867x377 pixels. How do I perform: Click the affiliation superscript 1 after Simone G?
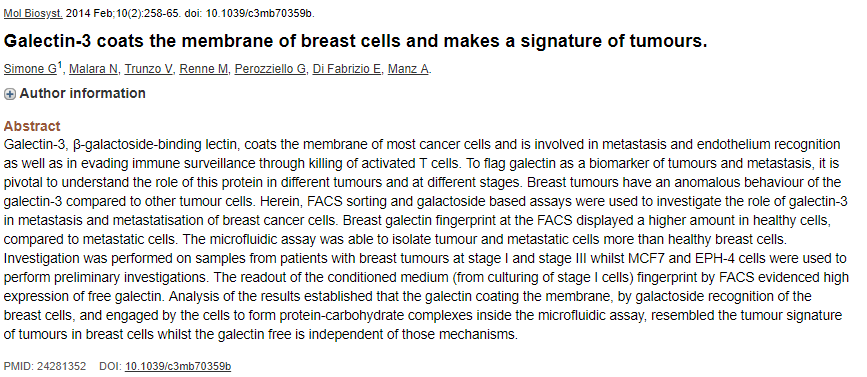pyautogui.click(x=60, y=66)
